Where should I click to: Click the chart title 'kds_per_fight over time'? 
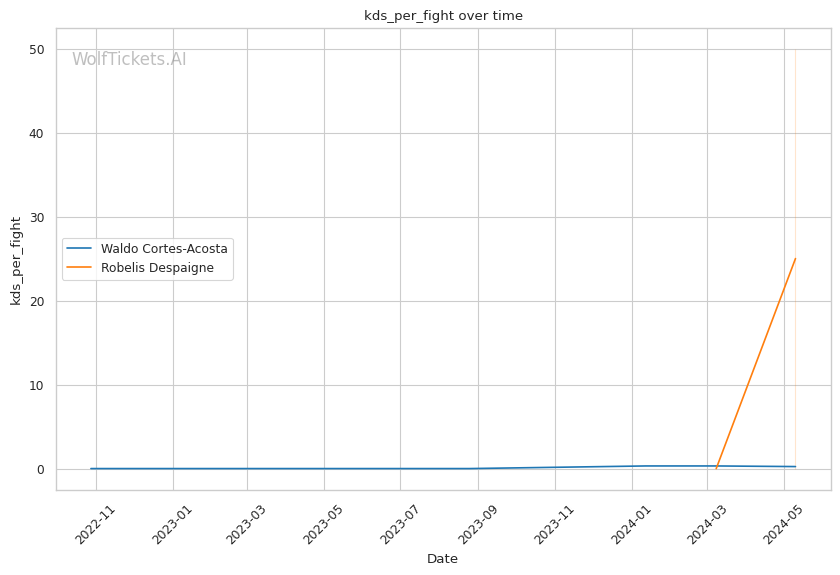point(443,16)
